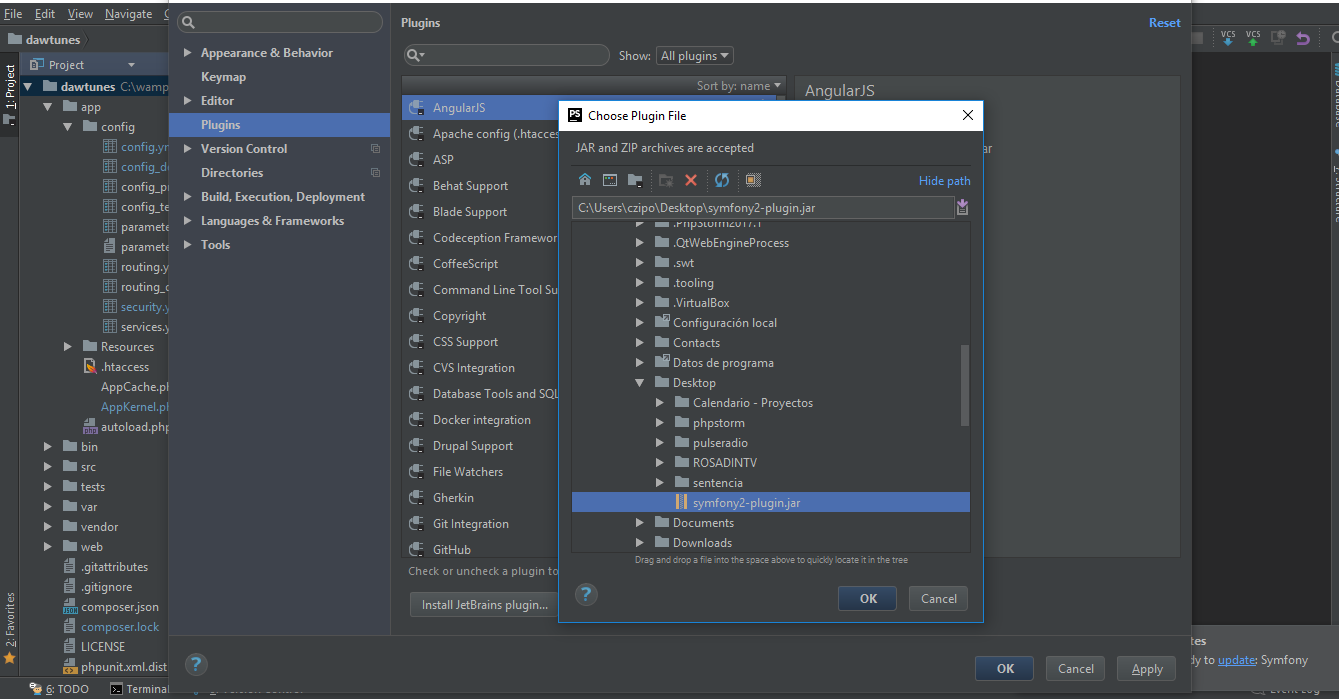Viewport: 1339px width, 699px height.
Task: Select Docker integration plugin row
Action: click(x=482, y=420)
